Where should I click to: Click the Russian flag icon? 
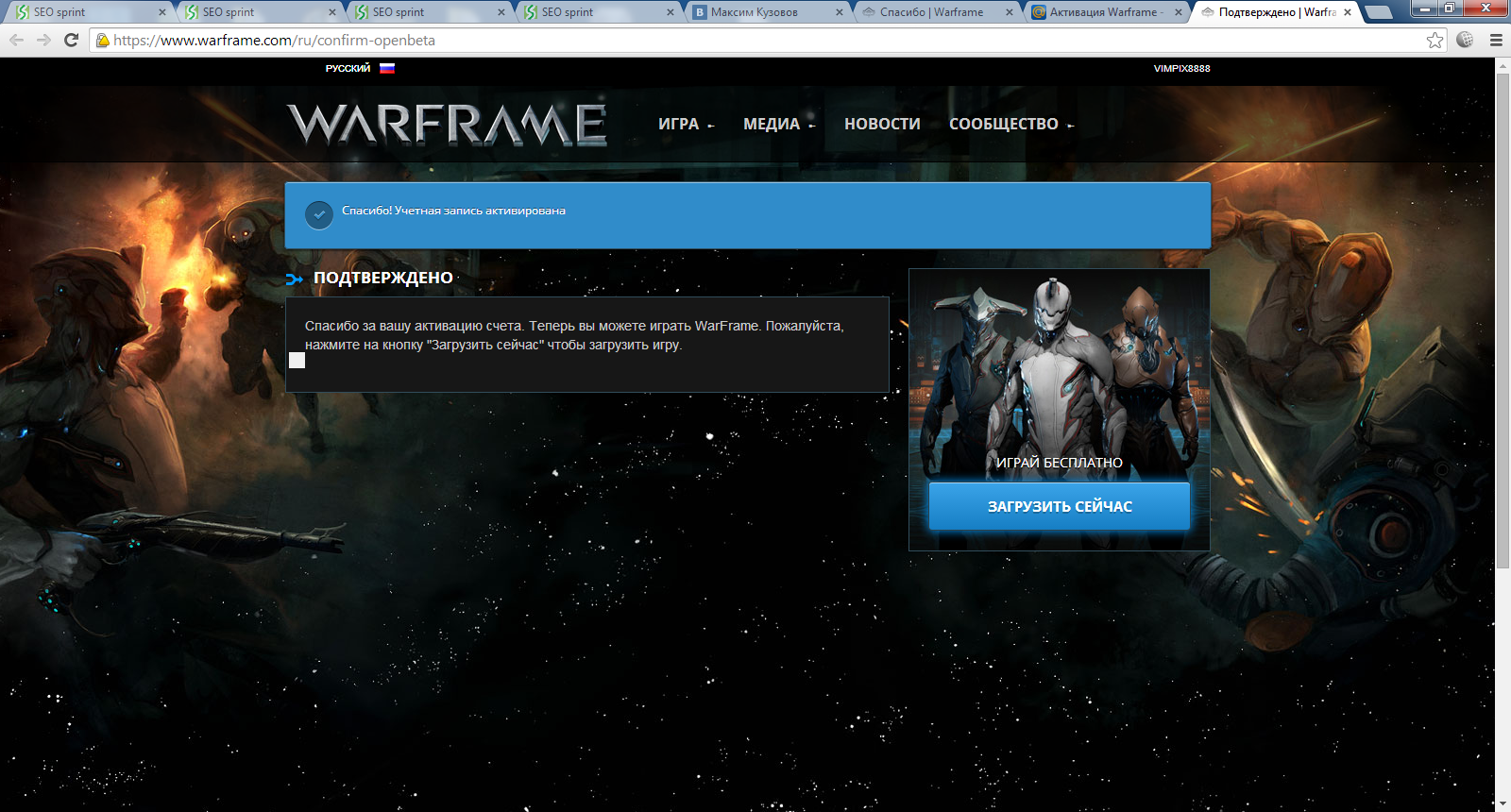(387, 68)
